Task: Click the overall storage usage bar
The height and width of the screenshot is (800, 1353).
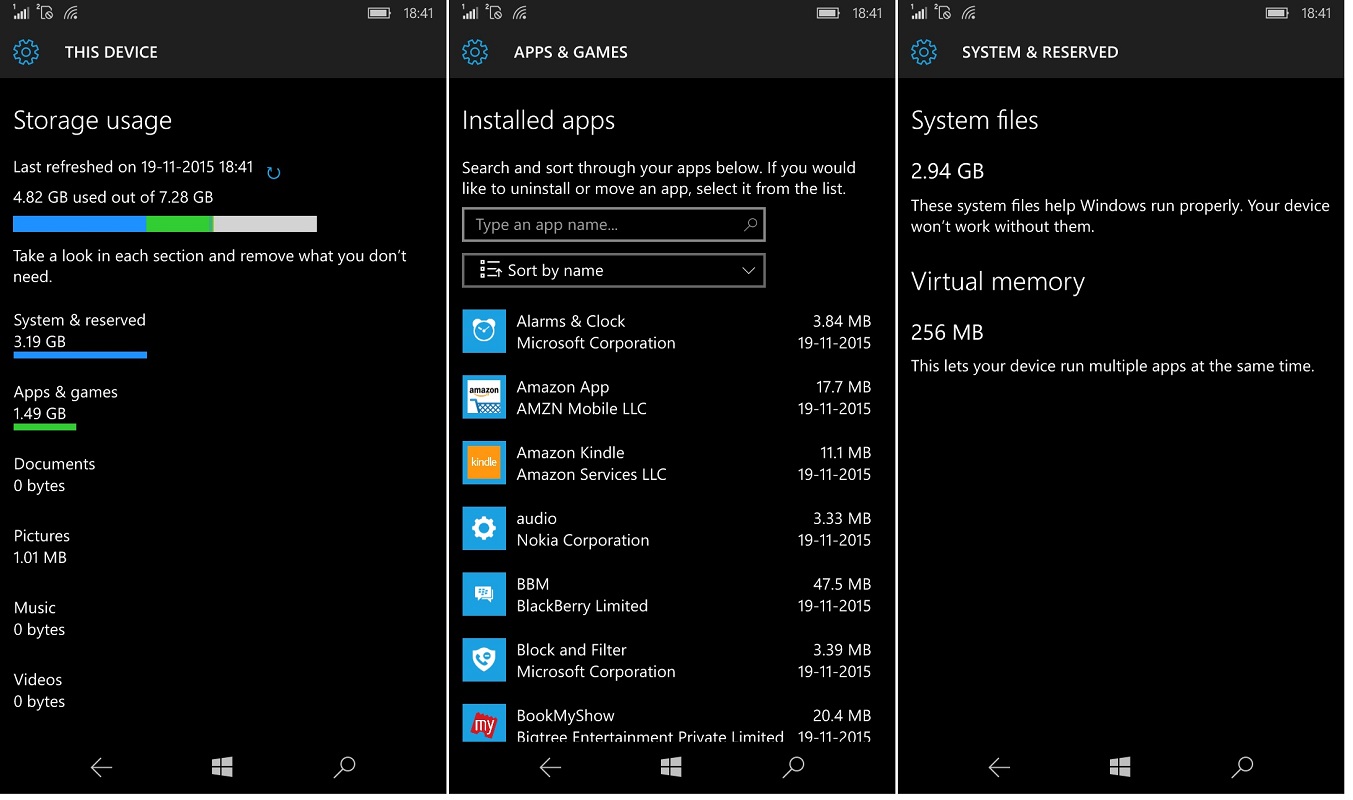Action: click(165, 224)
